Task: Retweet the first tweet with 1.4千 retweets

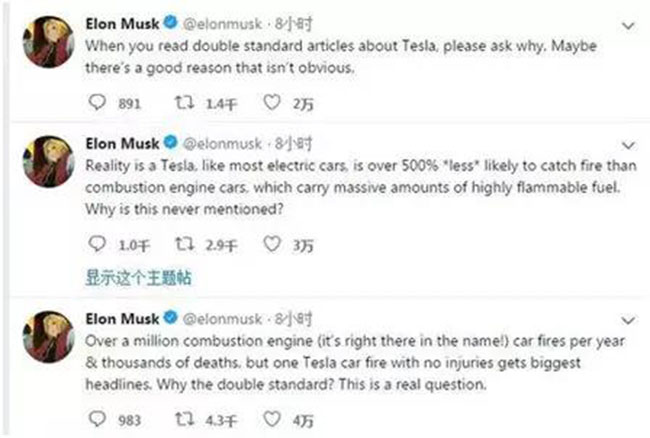Action: 184,102
